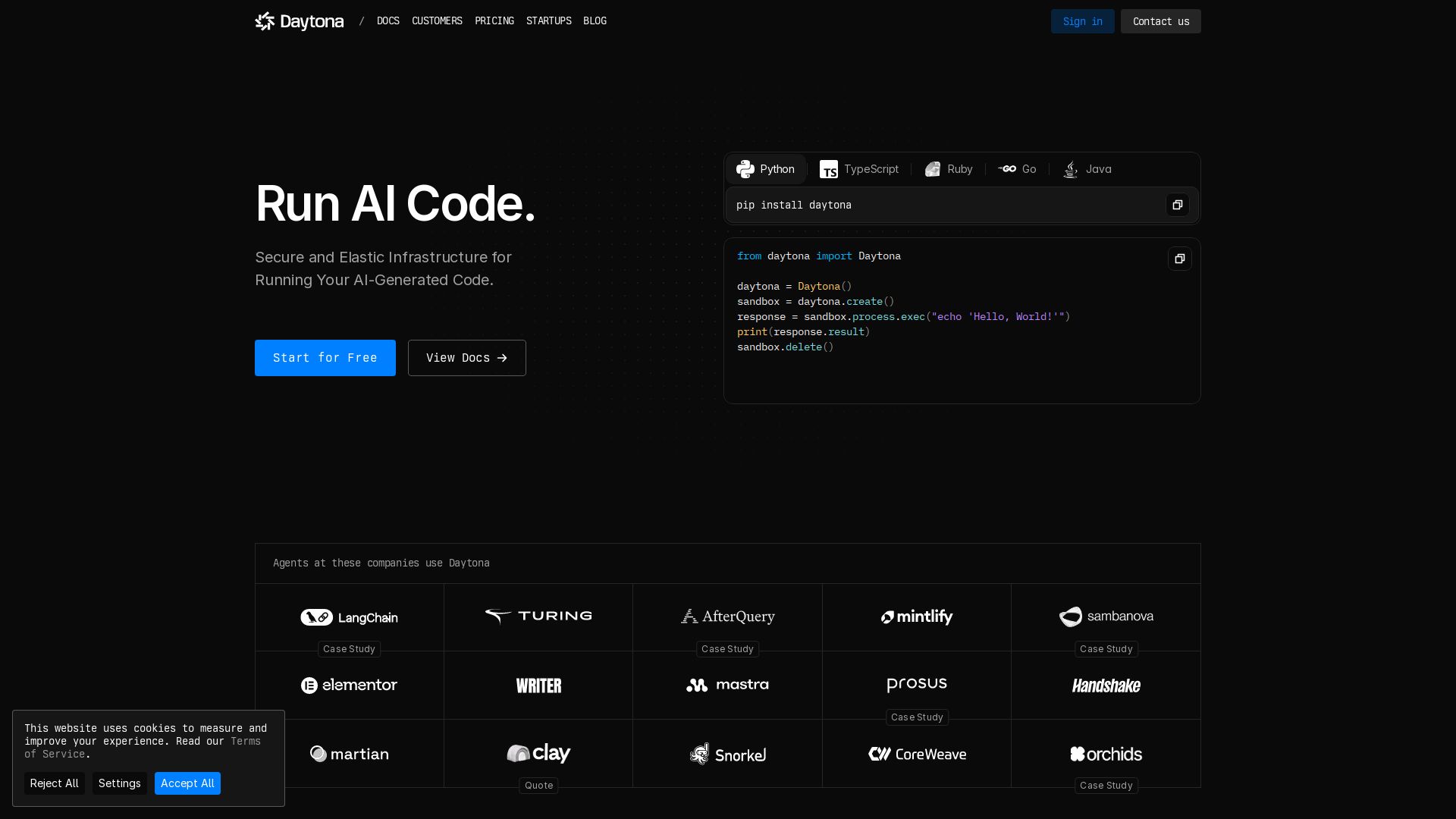Open the CoreWeave company logo
The height and width of the screenshot is (819, 1456).
(917, 754)
